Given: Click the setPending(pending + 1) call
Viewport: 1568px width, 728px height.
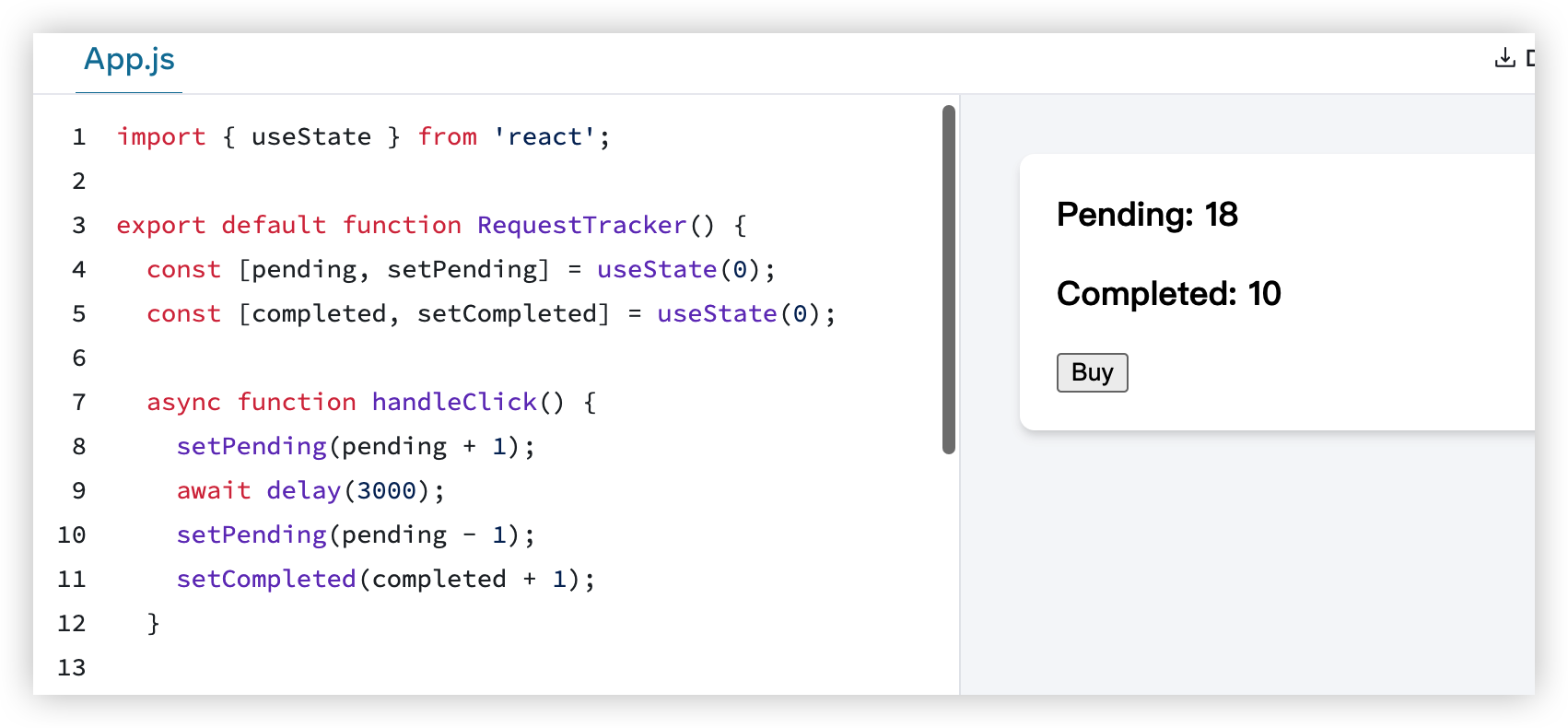Looking at the screenshot, I should coord(355,447).
